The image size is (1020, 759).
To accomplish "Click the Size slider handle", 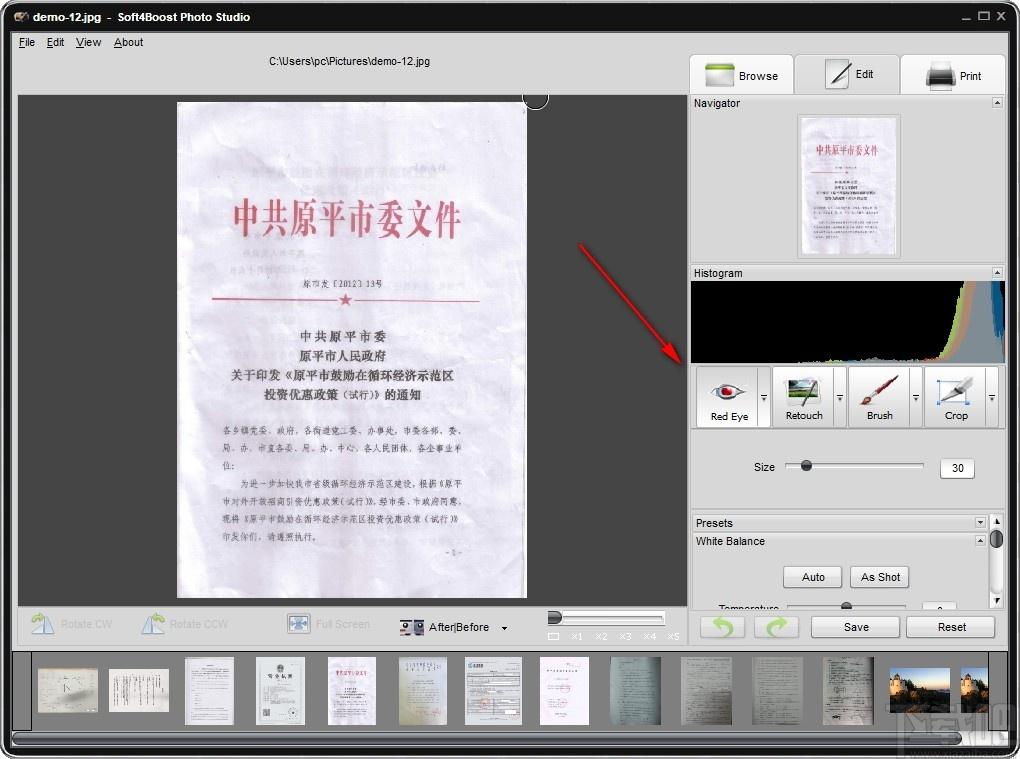I will point(806,466).
